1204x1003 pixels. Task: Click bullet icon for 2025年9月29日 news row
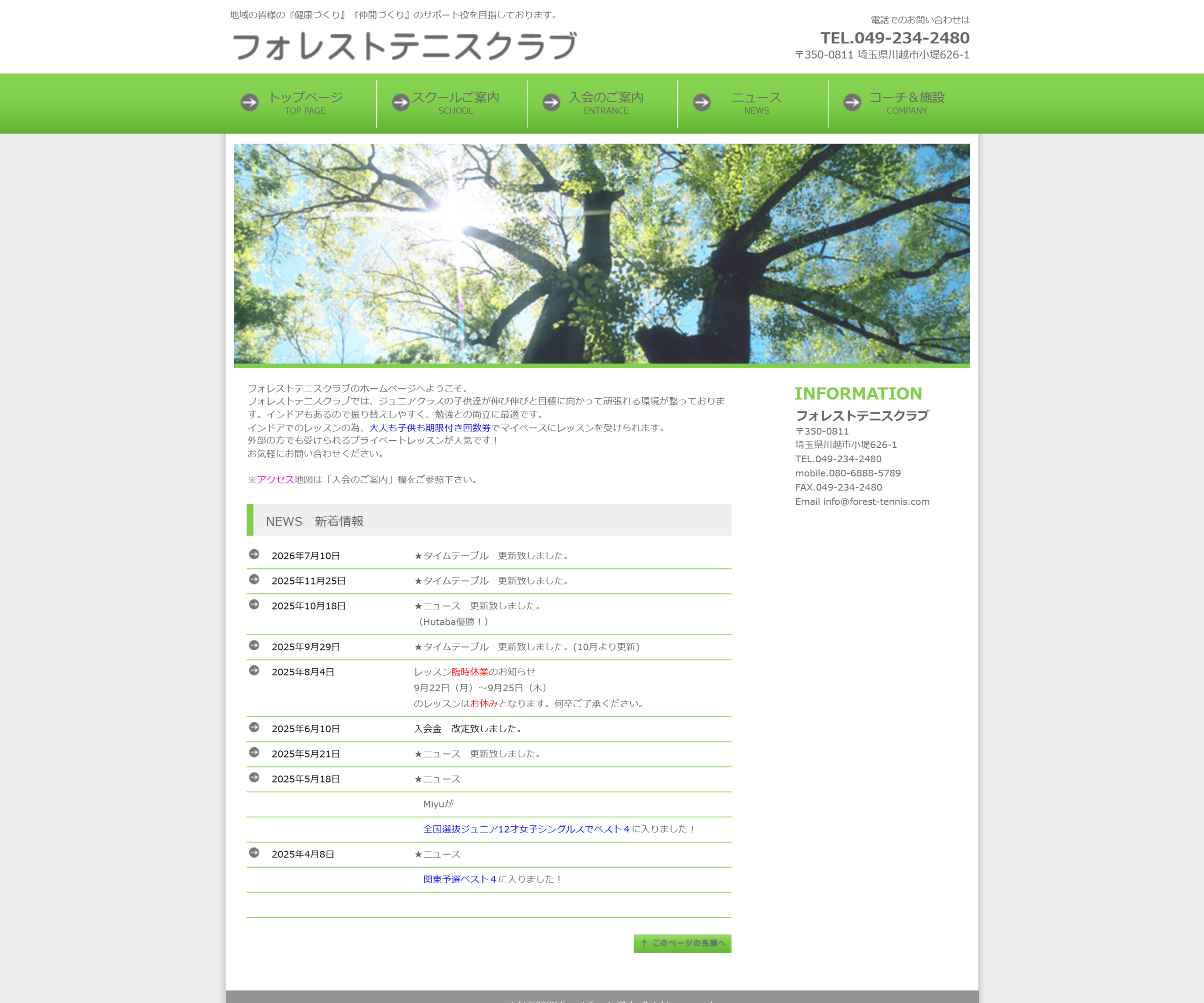pos(254,645)
